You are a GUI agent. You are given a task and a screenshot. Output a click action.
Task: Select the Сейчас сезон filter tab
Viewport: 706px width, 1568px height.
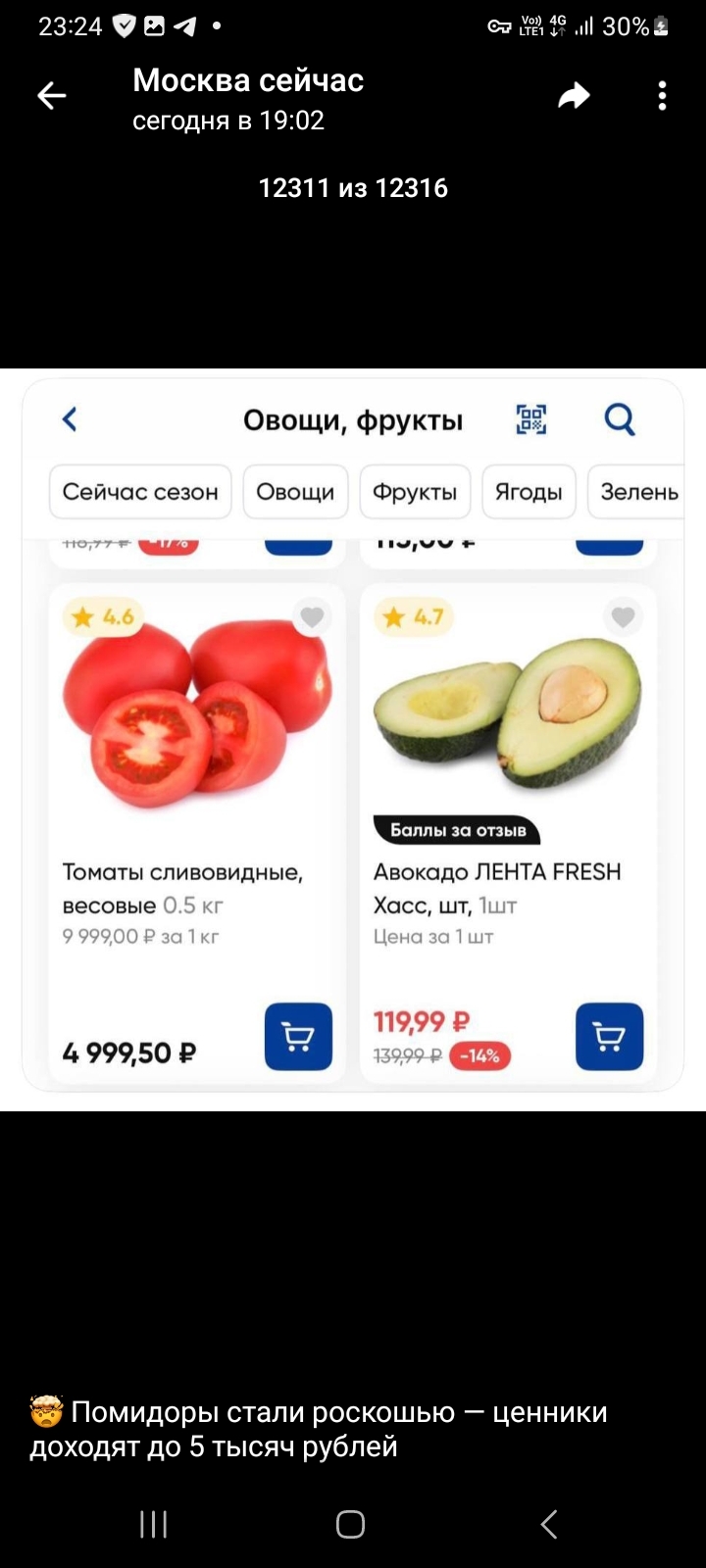pos(140,491)
